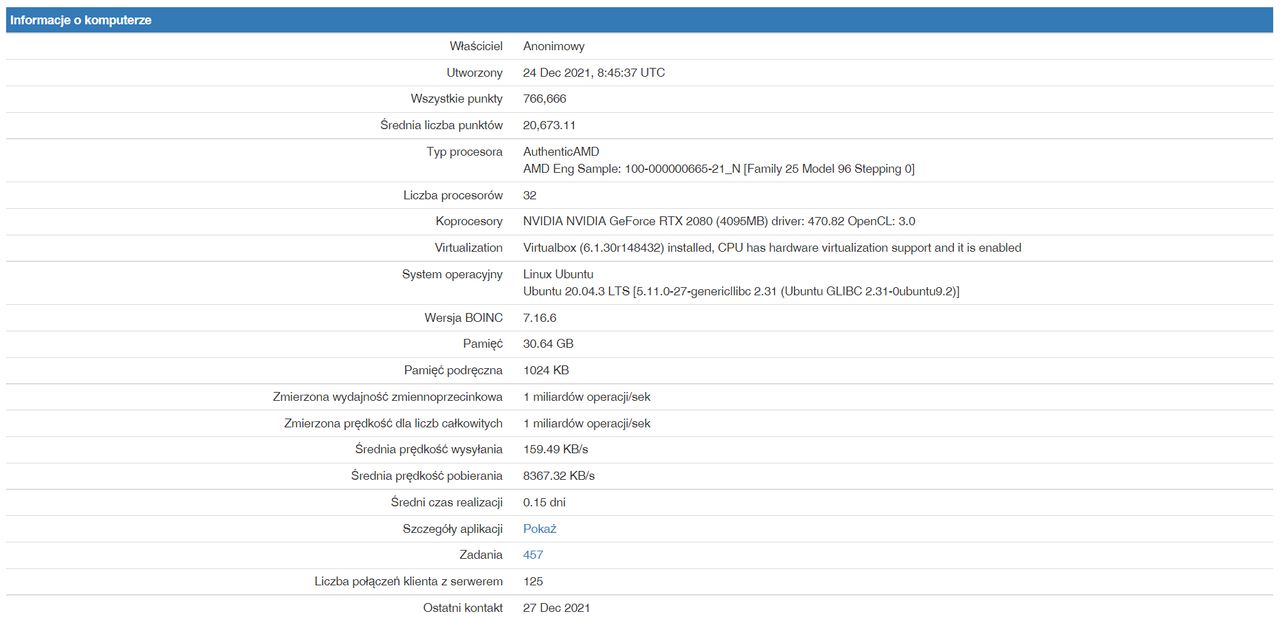Select last contact date 27 Dec 2021
This screenshot has width=1280, height=626.
point(556,608)
